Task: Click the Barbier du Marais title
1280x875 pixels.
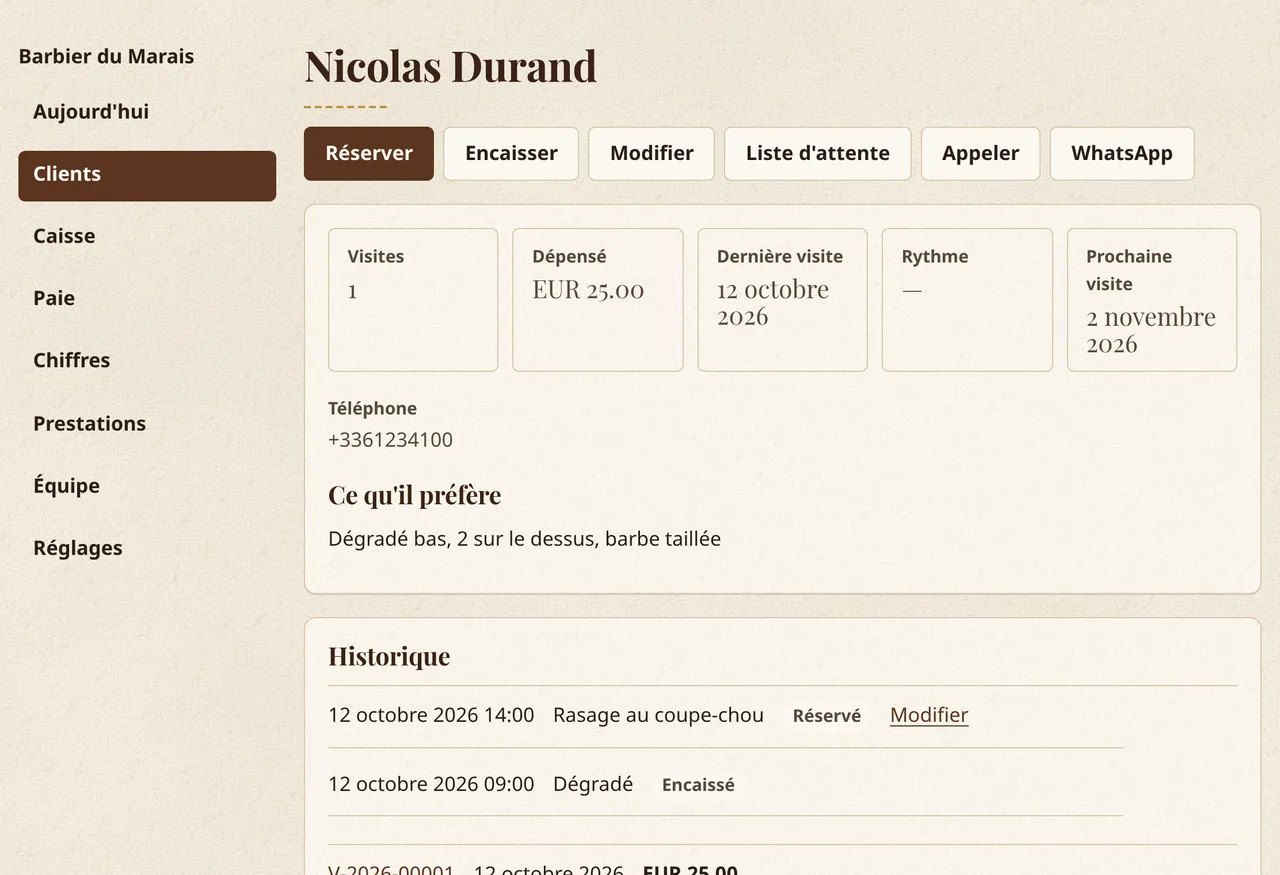Action: (106, 56)
